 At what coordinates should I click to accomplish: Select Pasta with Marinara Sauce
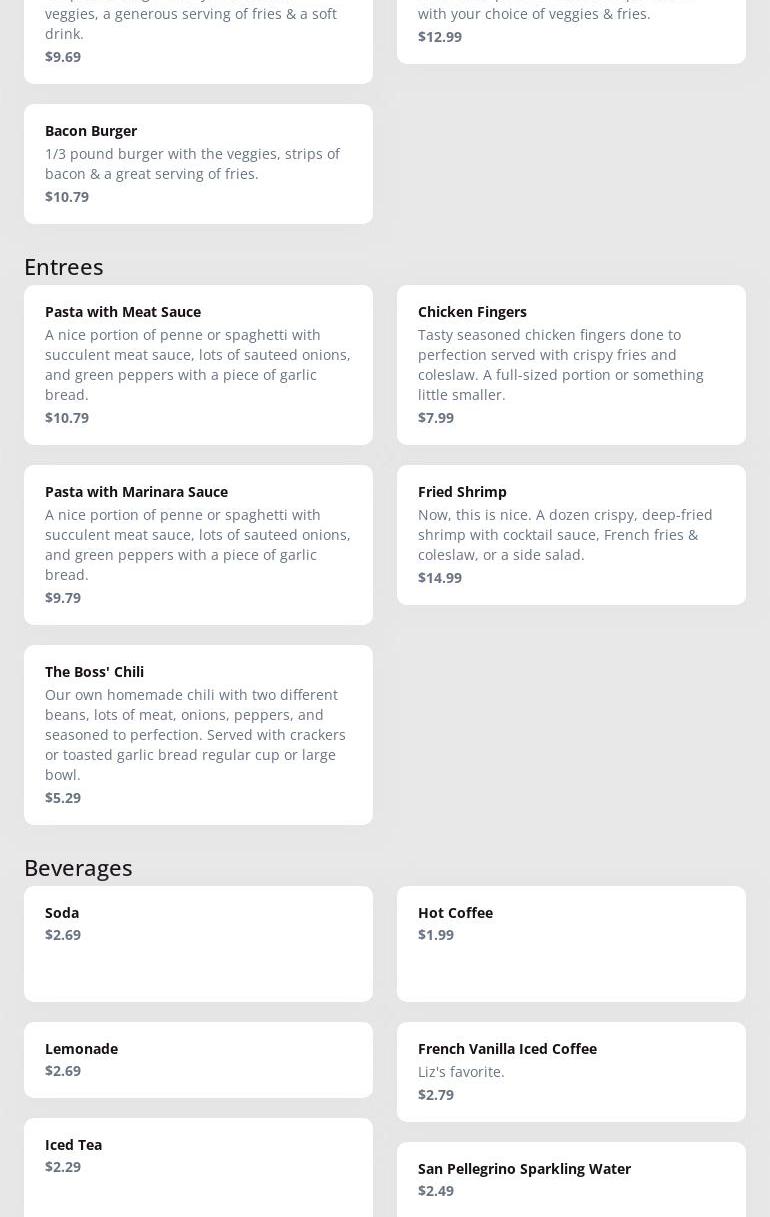(x=198, y=545)
